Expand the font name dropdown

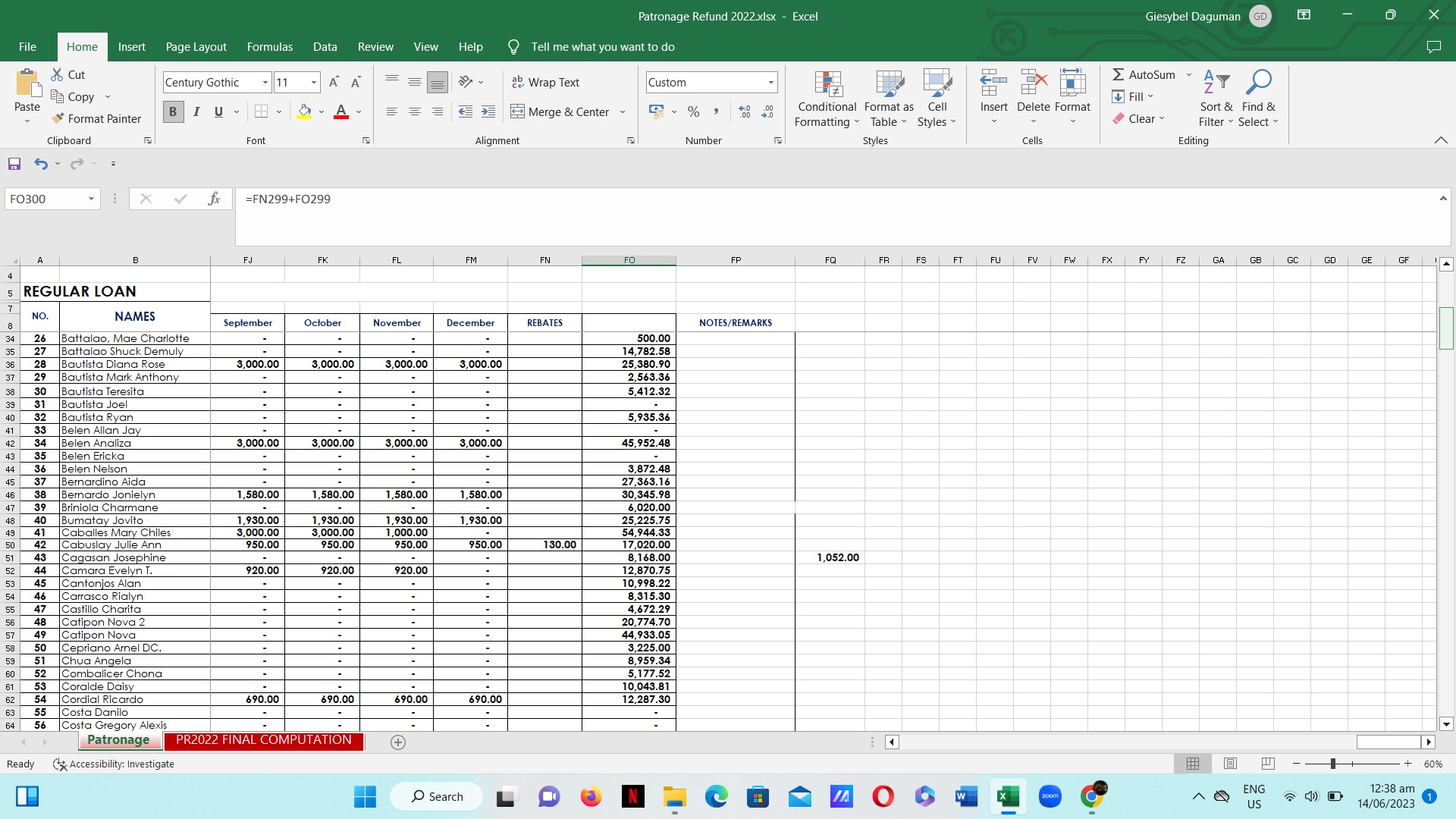(x=265, y=82)
